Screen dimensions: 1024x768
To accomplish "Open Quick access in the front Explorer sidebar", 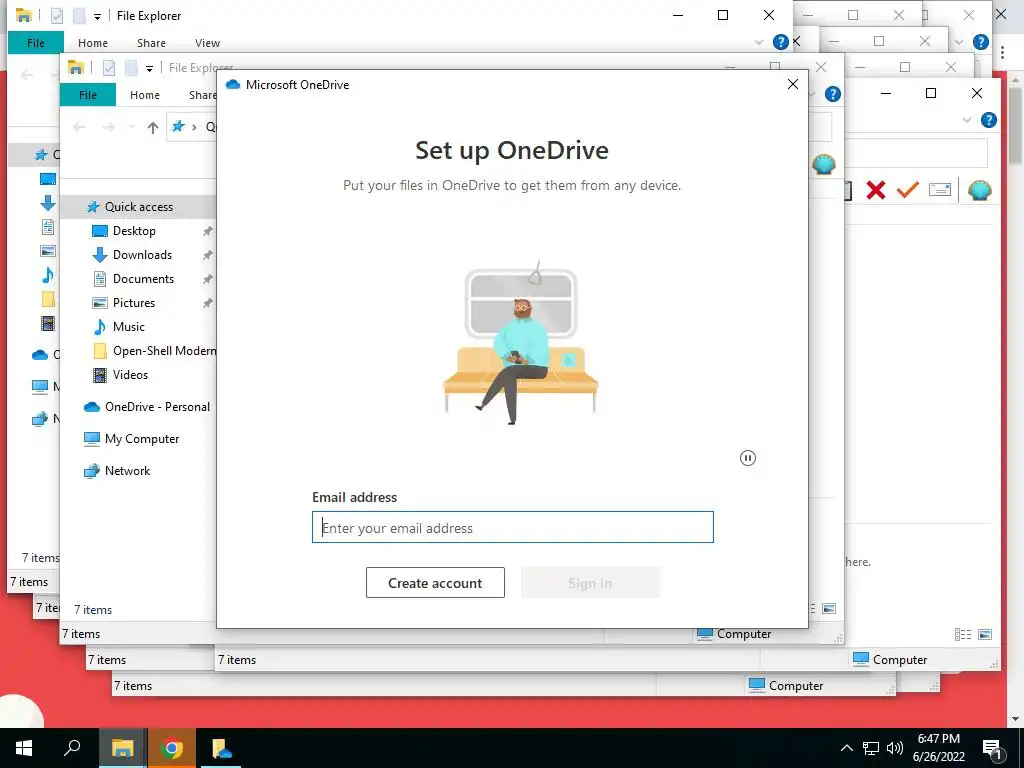I will pyautogui.click(x=138, y=207).
